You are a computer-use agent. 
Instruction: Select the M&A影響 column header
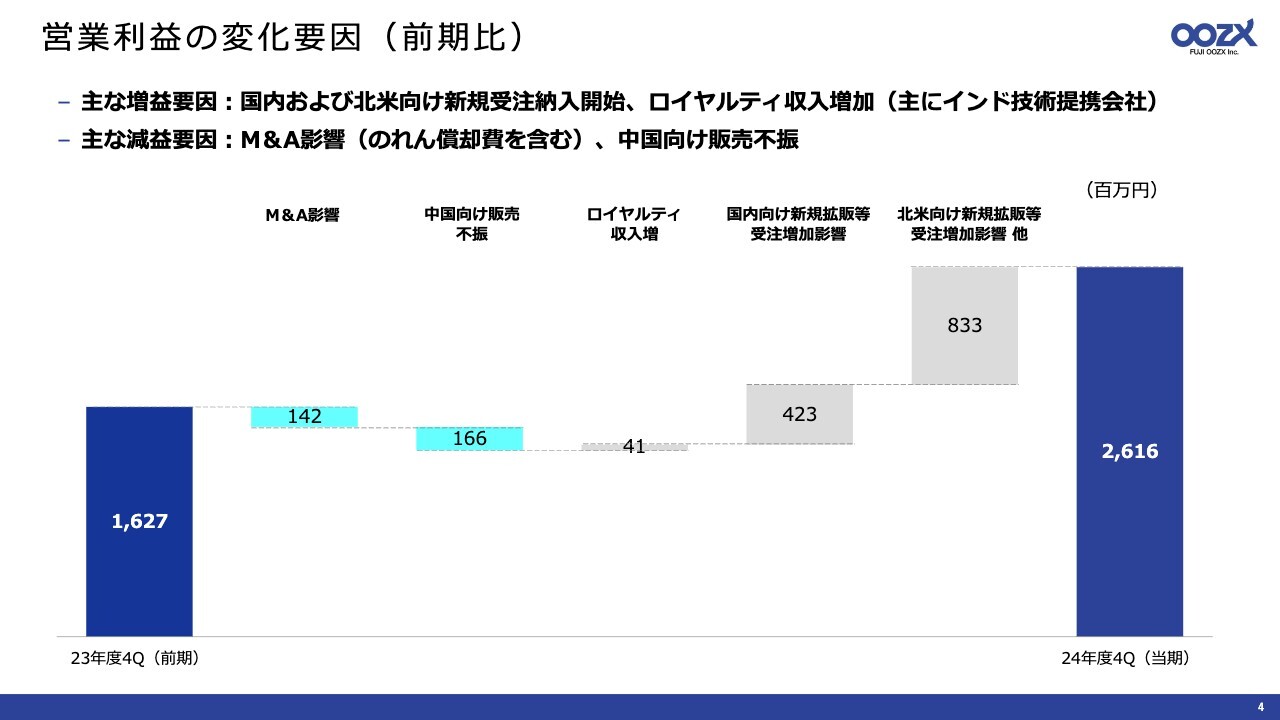303,214
